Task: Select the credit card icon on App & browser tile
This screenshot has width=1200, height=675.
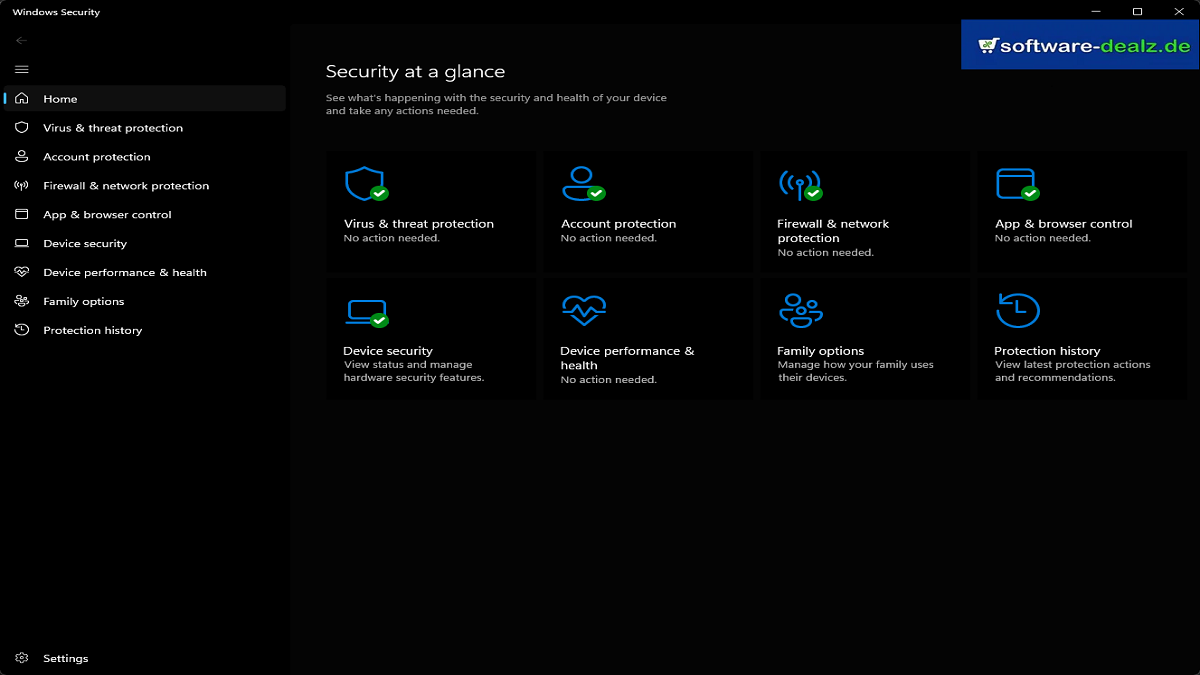Action: [x=1016, y=182]
